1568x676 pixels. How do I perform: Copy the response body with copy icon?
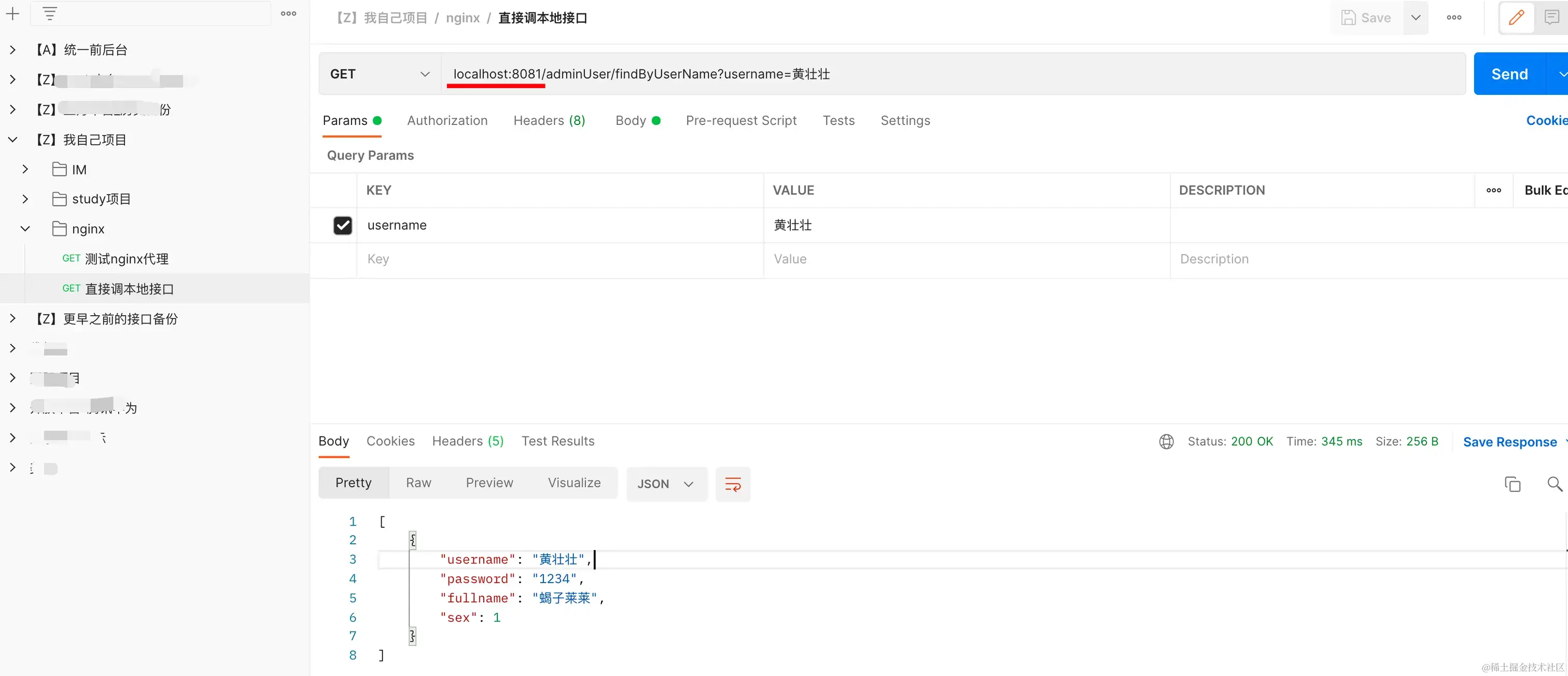click(x=1513, y=484)
